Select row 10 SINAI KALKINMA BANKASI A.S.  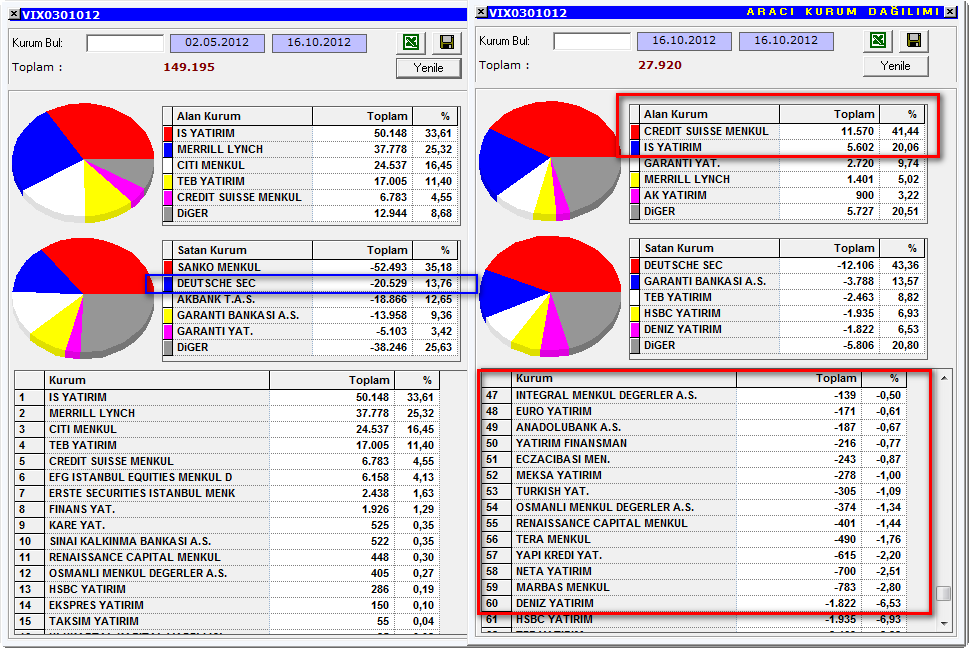pos(227,542)
